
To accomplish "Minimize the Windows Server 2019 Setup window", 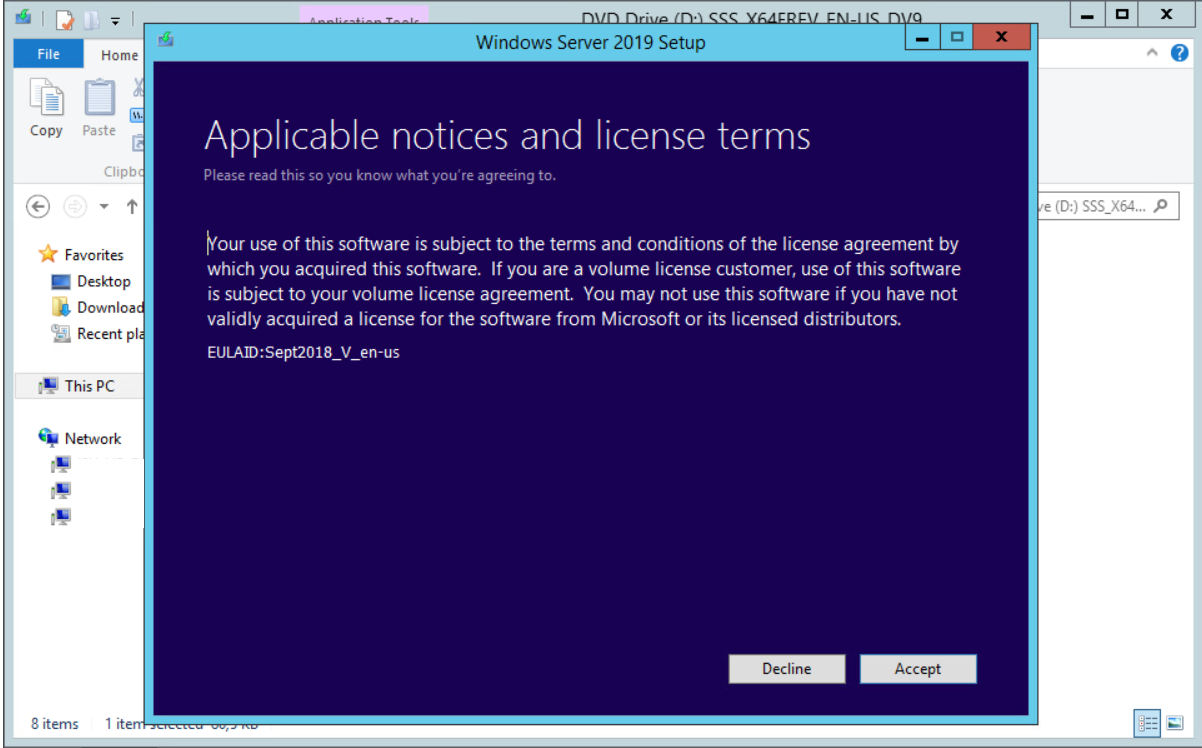I will point(923,38).
